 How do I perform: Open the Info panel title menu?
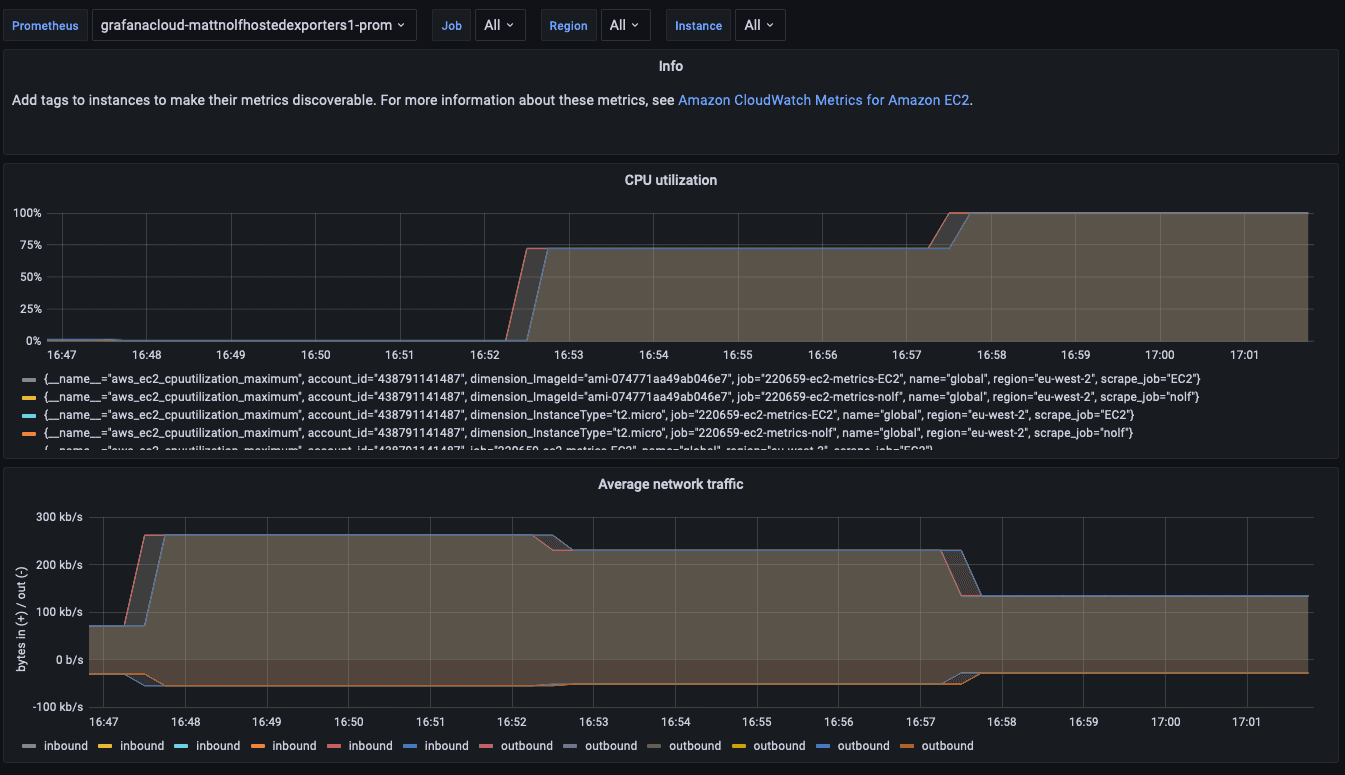671,66
